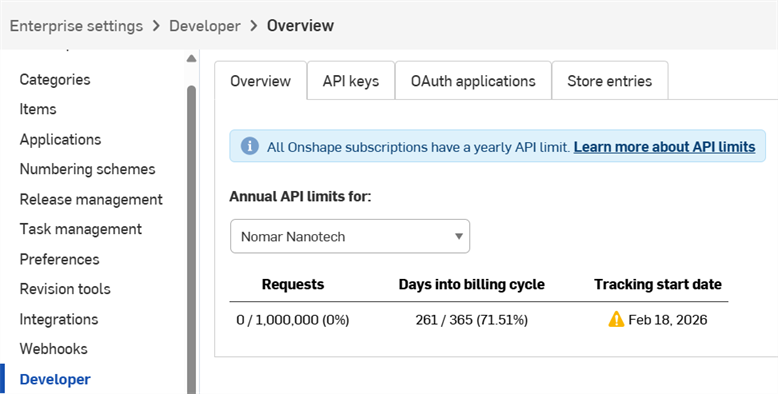
Task: Follow the Learn more about API limits link
Action: click(x=664, y=147)
